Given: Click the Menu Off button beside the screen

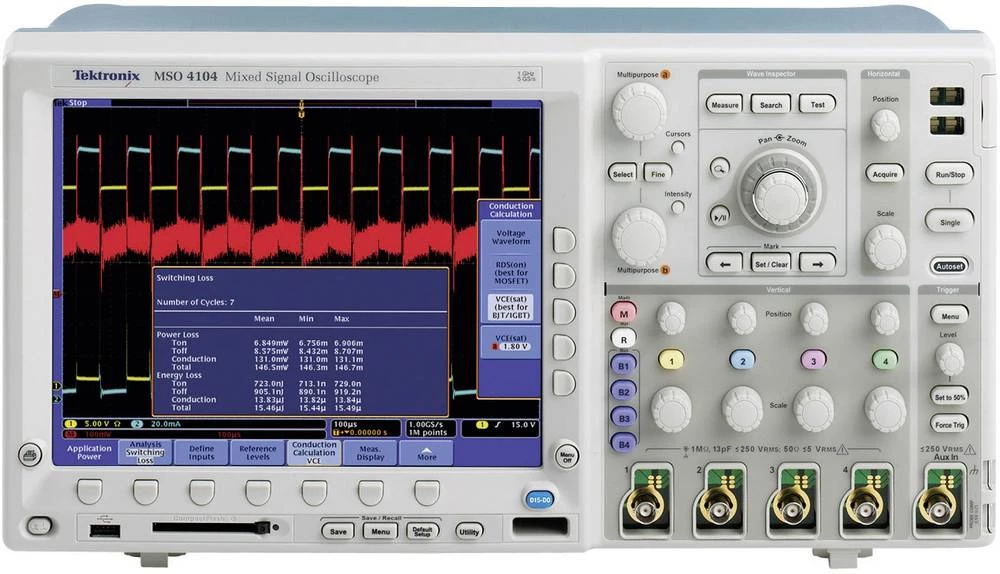Looking at the screenshot, I should click(566, 455).
